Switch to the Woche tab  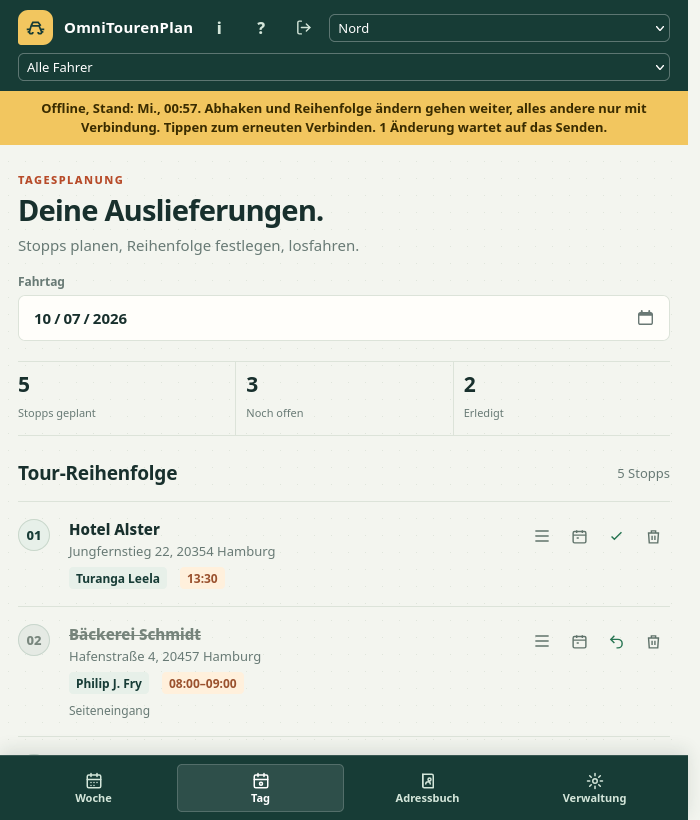coord(94,788)
